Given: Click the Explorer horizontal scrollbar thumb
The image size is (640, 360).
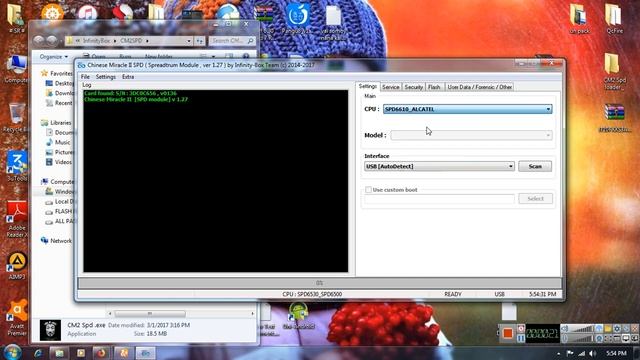Looking at the screenshot, I should tap(150, 313).
